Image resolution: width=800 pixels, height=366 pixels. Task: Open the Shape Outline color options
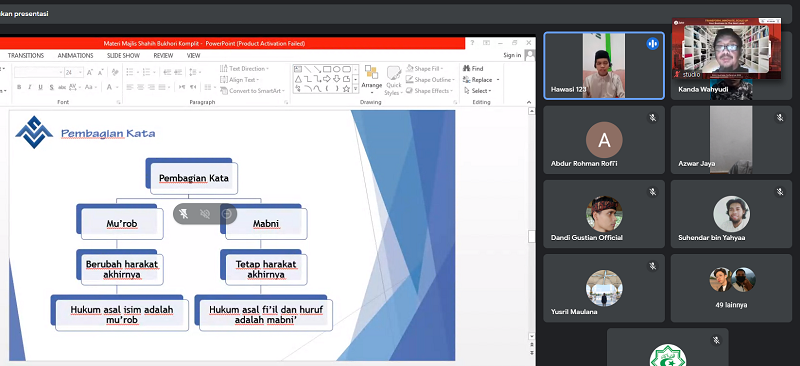(x=430, y=80)
